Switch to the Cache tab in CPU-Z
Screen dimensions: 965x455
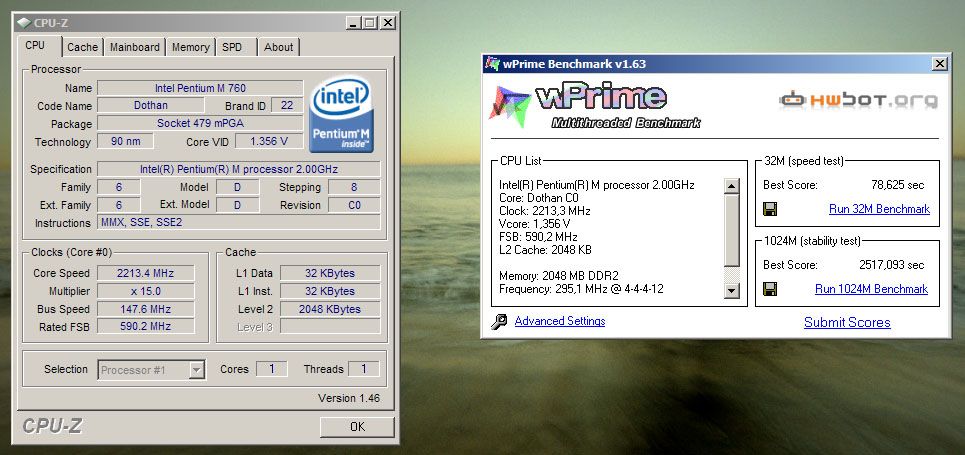pyautogui.click(x=82, y=47)
